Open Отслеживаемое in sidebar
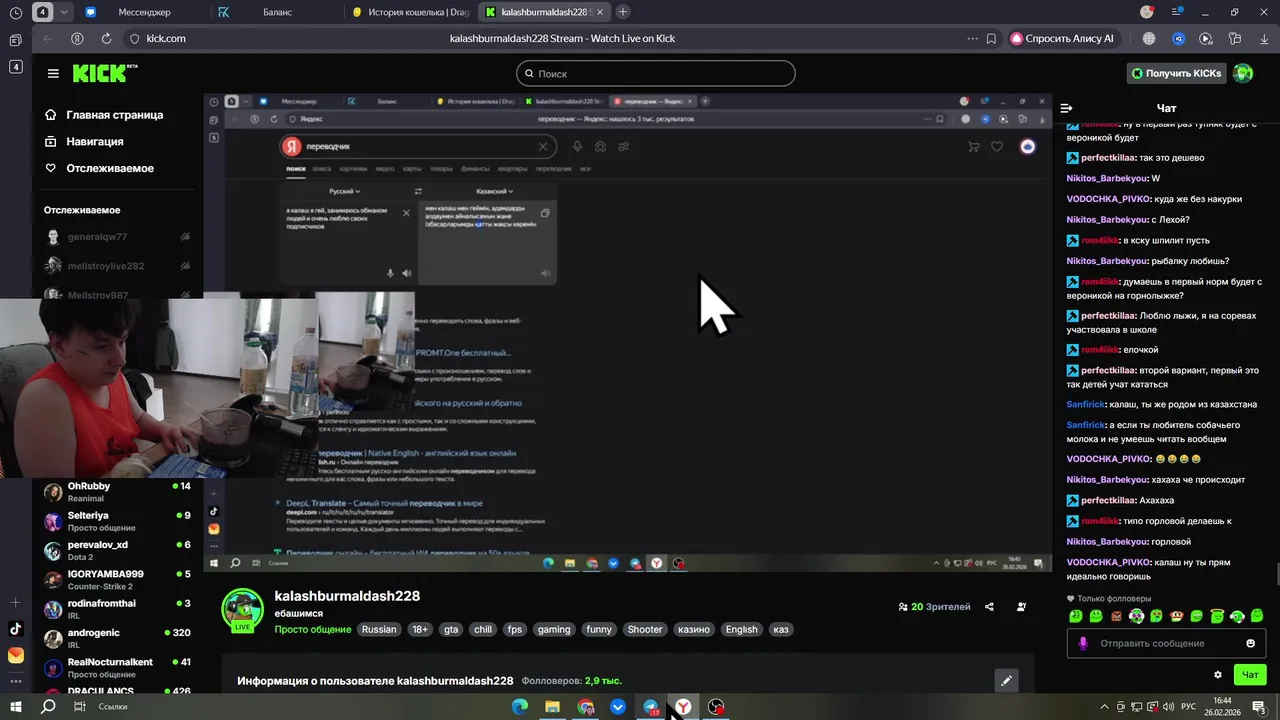1280x720 pixels. 99,168
